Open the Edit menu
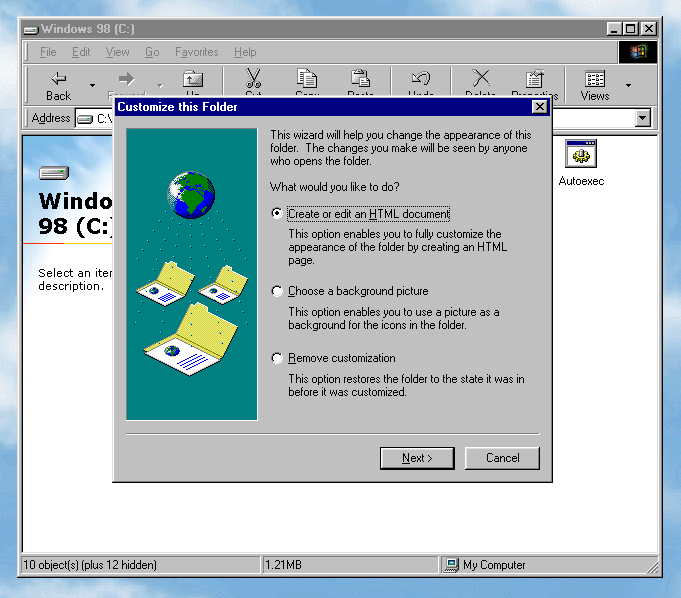Image resolution: width=681 pixels, height=598 pixels. [x=81, y=52]
